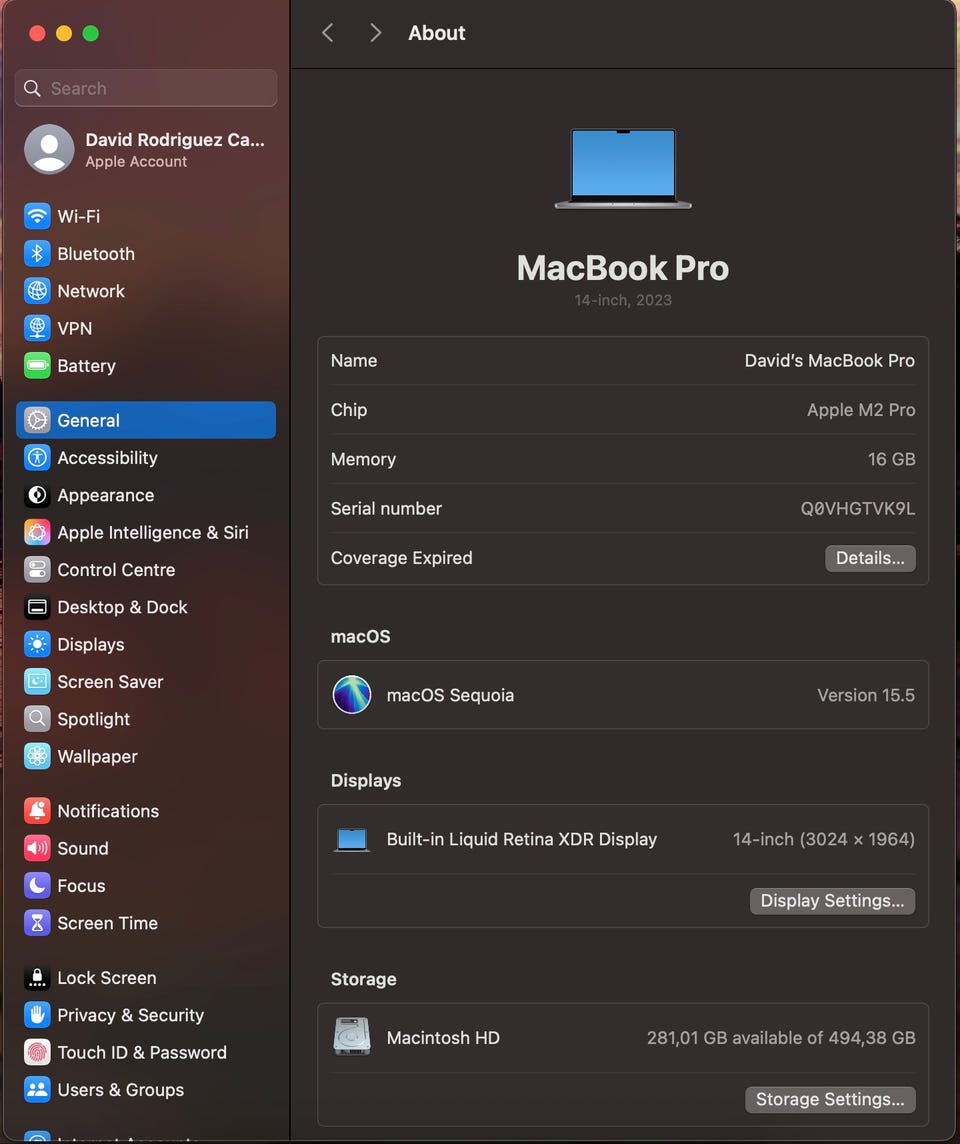This screenshot has height=1144, width=960.
Task: Click the serial number Q0VHGTVK9L
Action: point(858,509)
